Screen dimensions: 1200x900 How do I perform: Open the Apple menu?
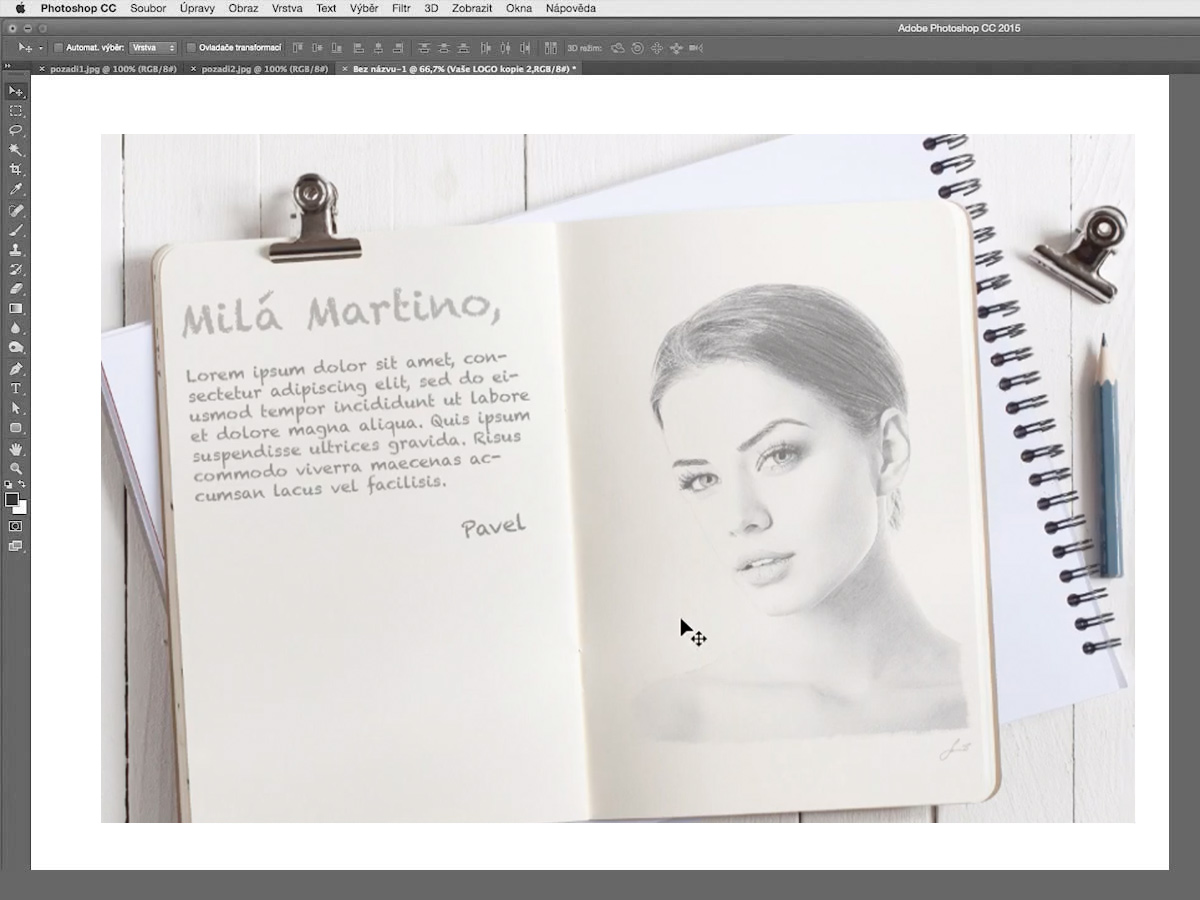click(x=19, y=8)
